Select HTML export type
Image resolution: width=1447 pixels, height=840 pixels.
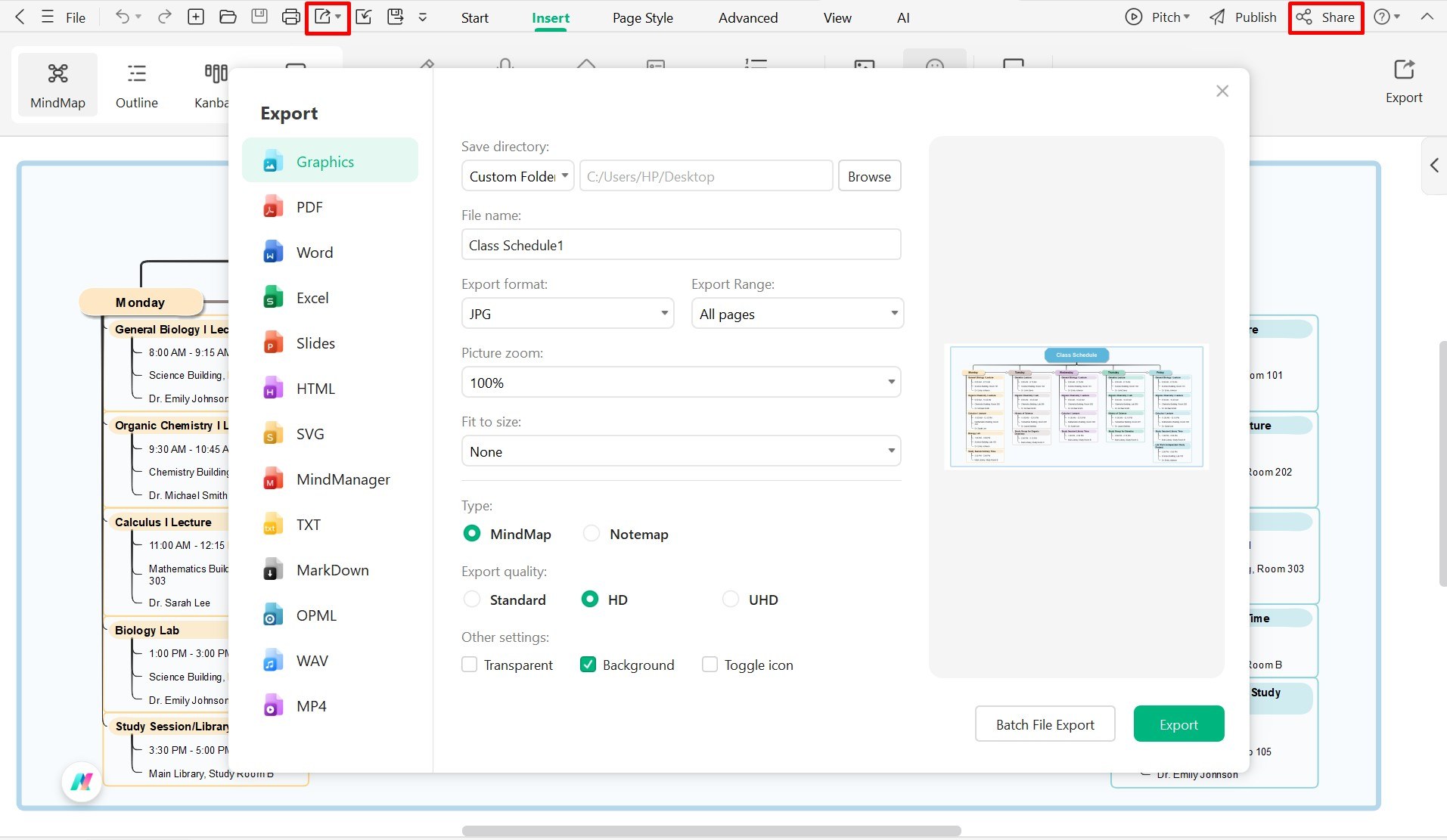point(330,389)
